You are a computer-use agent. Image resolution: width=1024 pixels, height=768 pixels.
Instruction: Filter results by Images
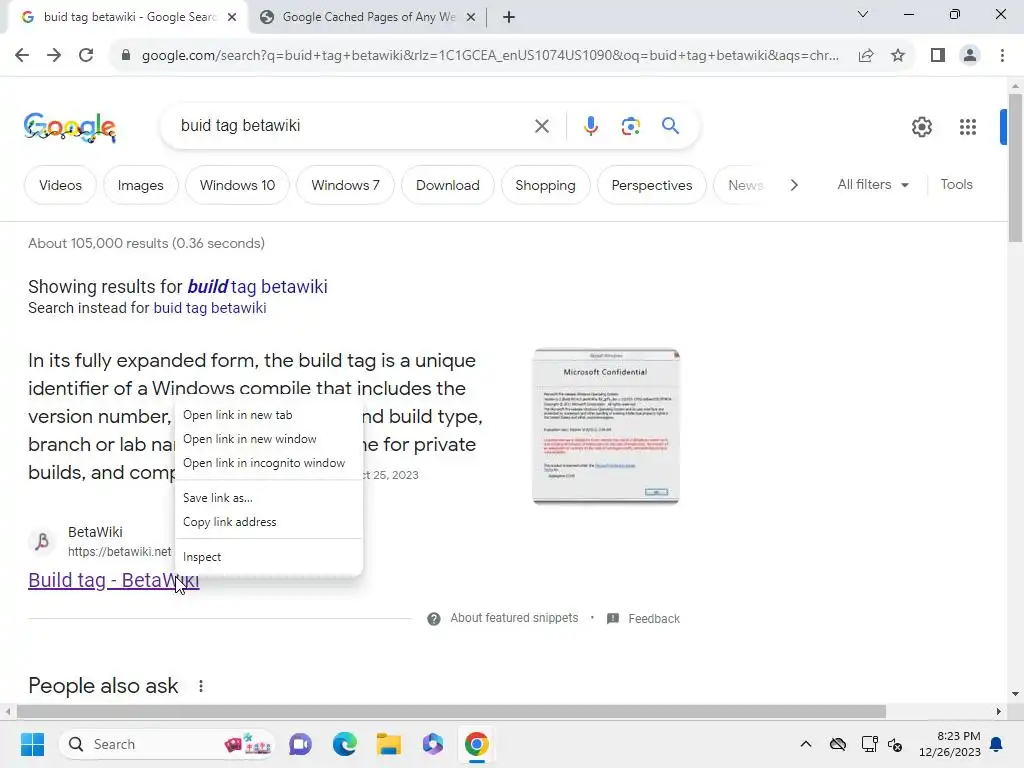pos(140,185)
